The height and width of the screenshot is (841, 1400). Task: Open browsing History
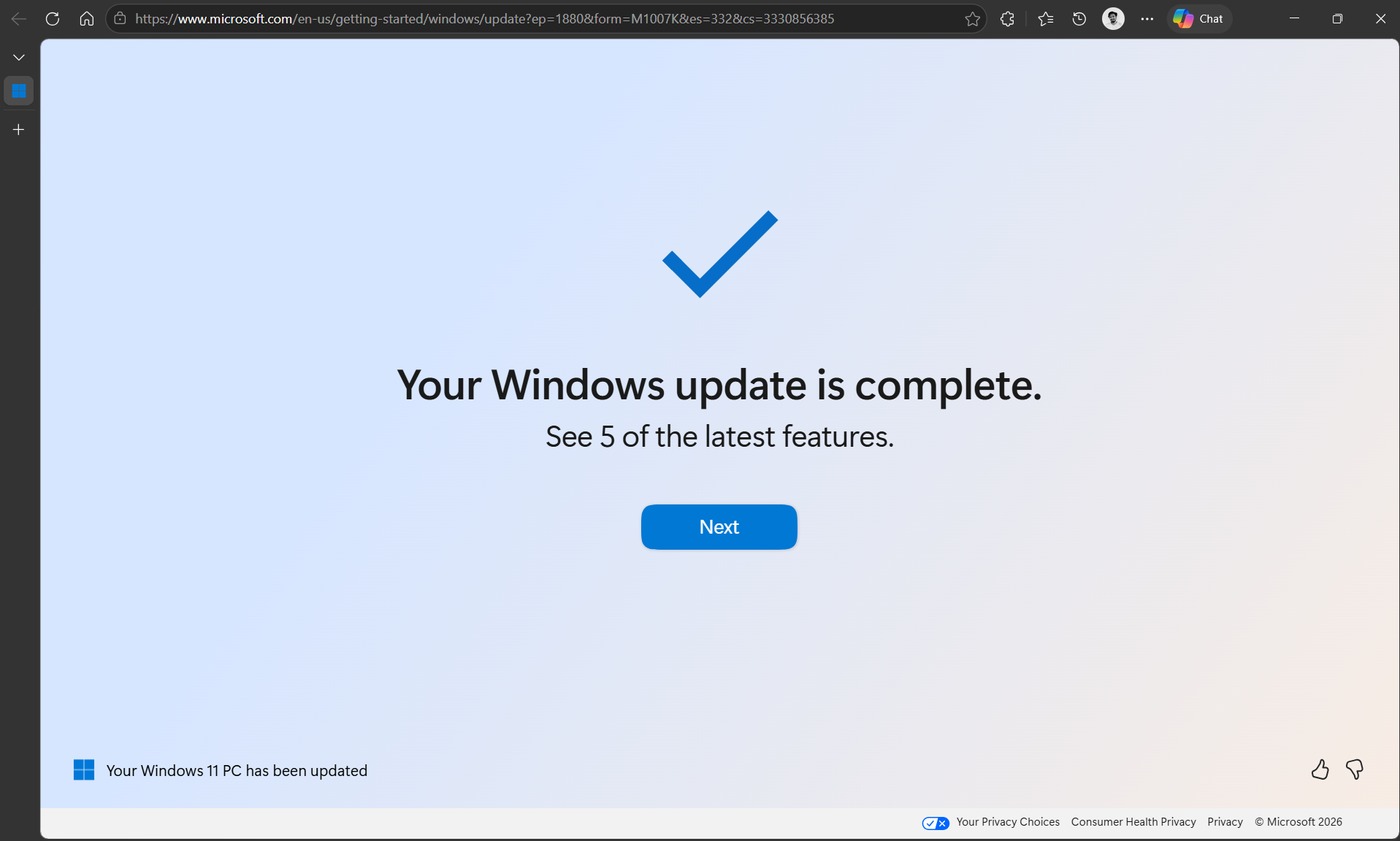point(1079,18)
